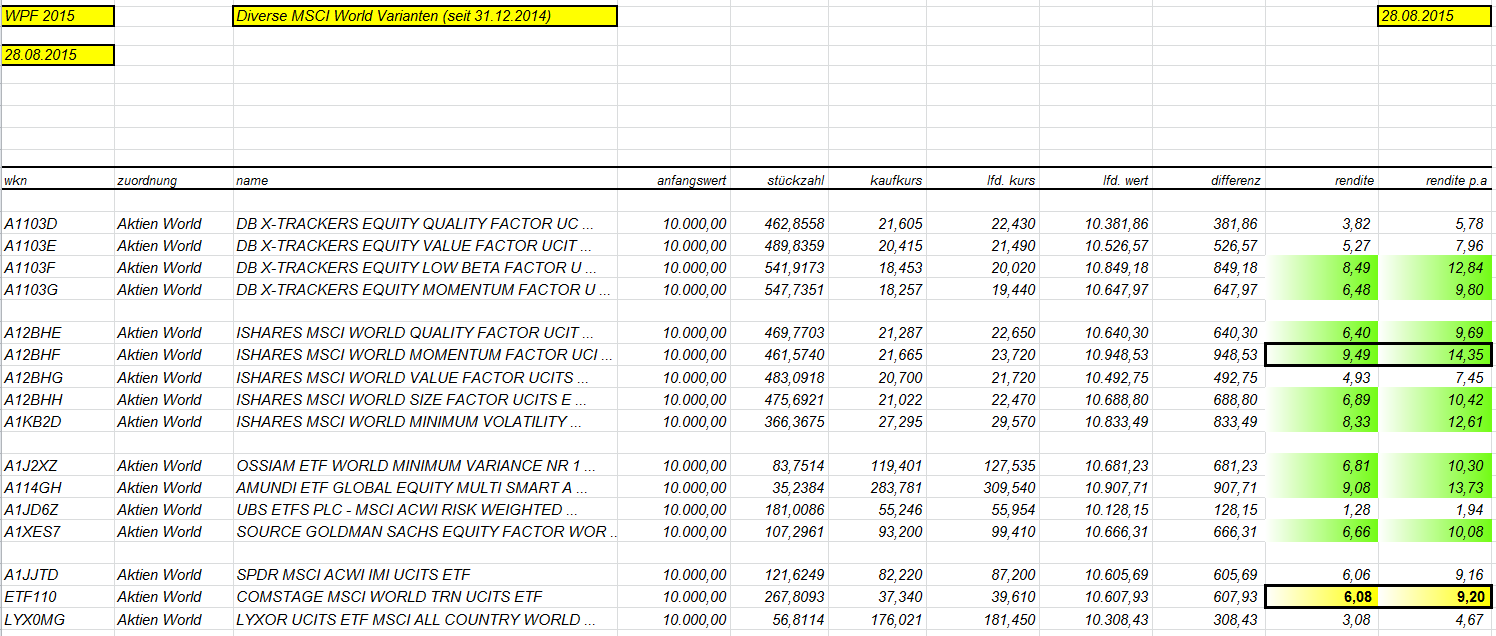
Task: Select the yellow bold rendite value 6,08
Action: pos(1321,596)
